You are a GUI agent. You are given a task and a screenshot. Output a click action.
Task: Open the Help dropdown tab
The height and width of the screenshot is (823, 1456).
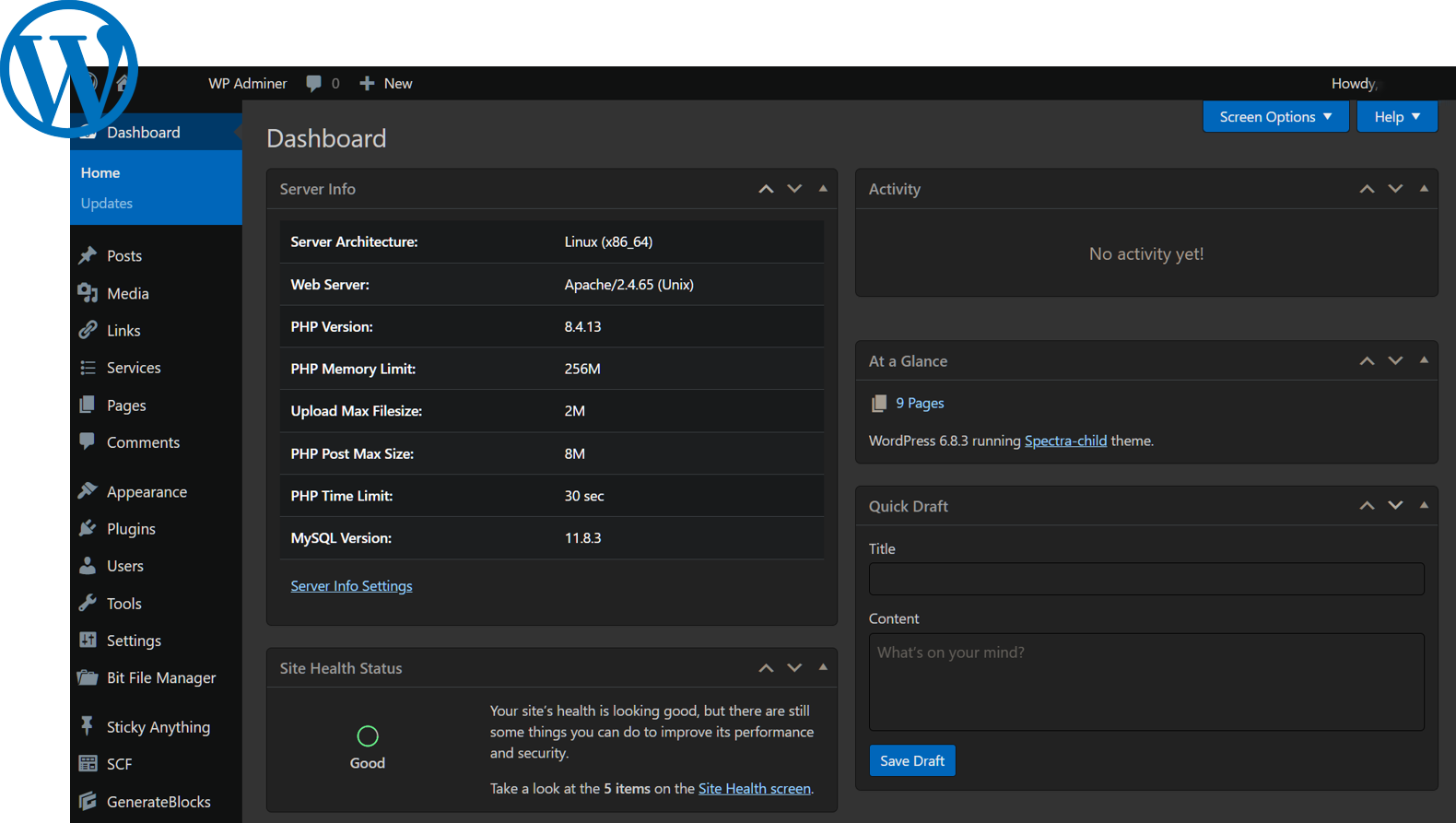tap(1396, 117)
